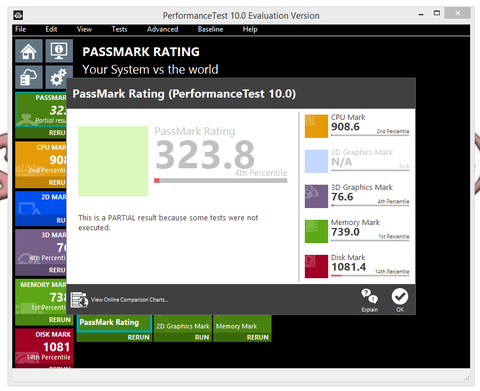Rerun the PassMark Rating bottom tile

(138, 337)
